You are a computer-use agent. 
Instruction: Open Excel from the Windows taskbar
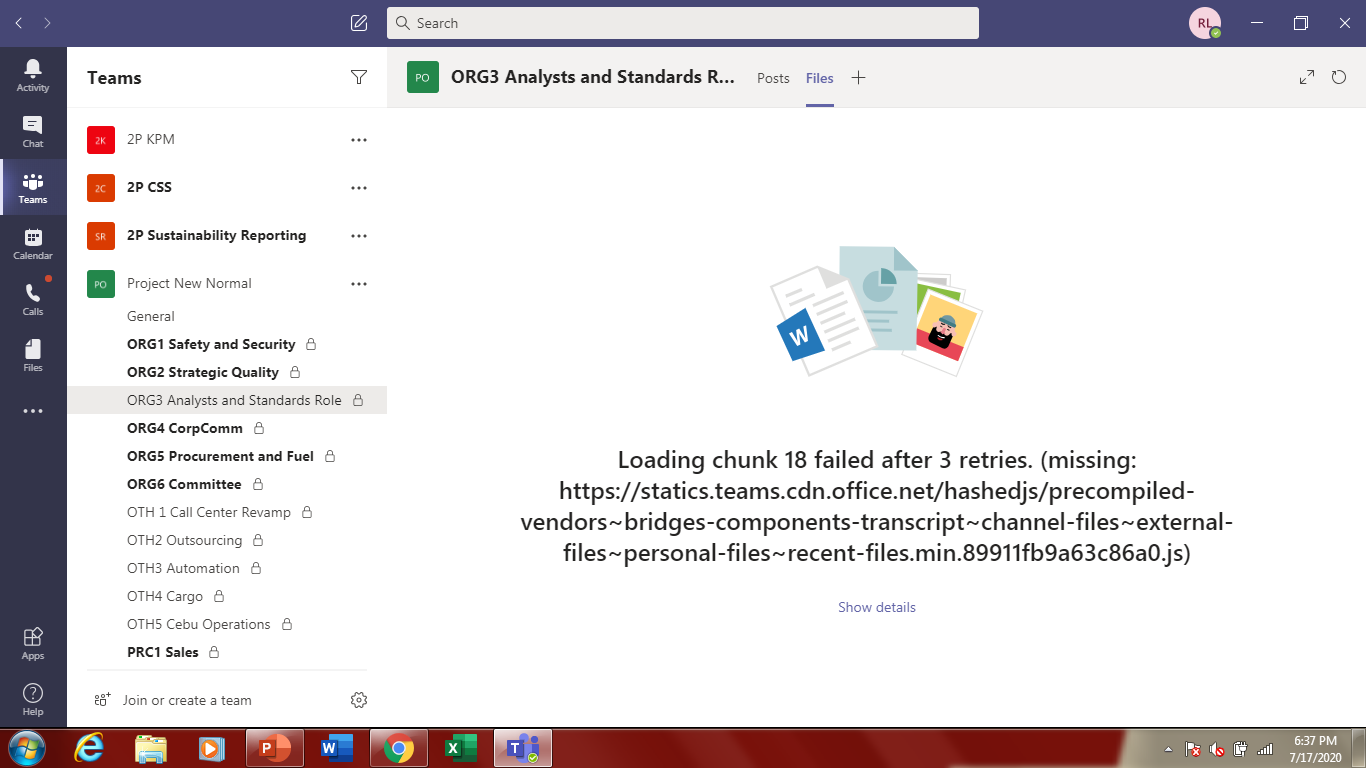click(x=461, y=748)
